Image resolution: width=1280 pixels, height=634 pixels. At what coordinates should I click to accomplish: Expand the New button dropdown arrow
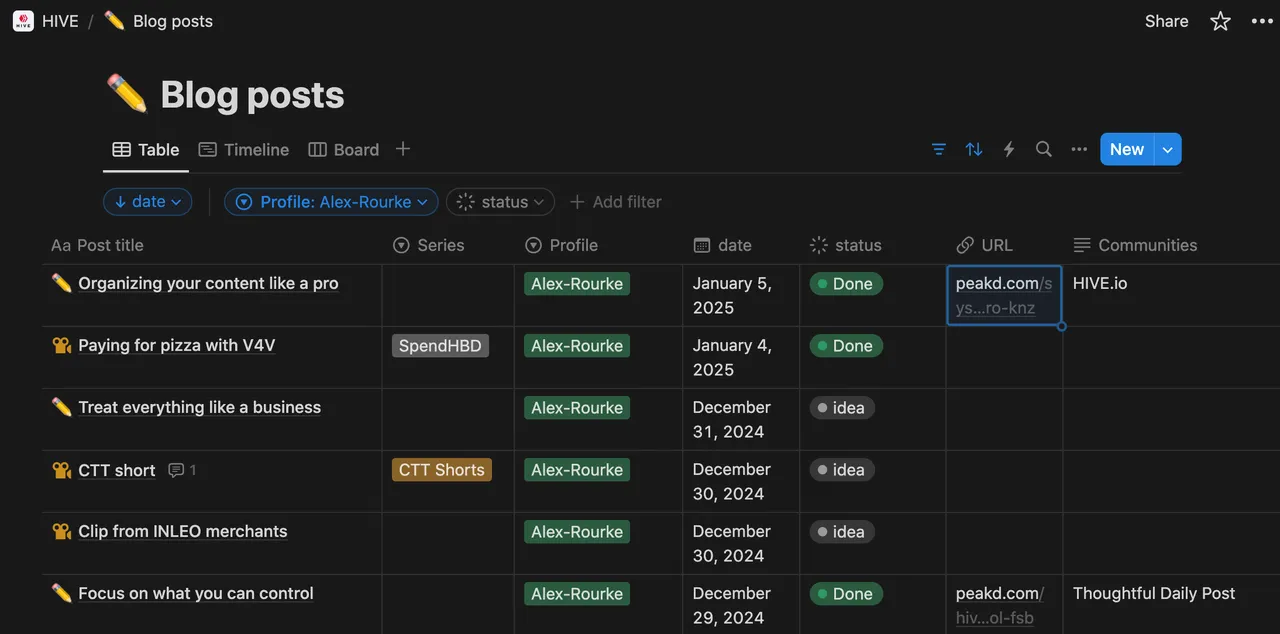[1168, 149]
